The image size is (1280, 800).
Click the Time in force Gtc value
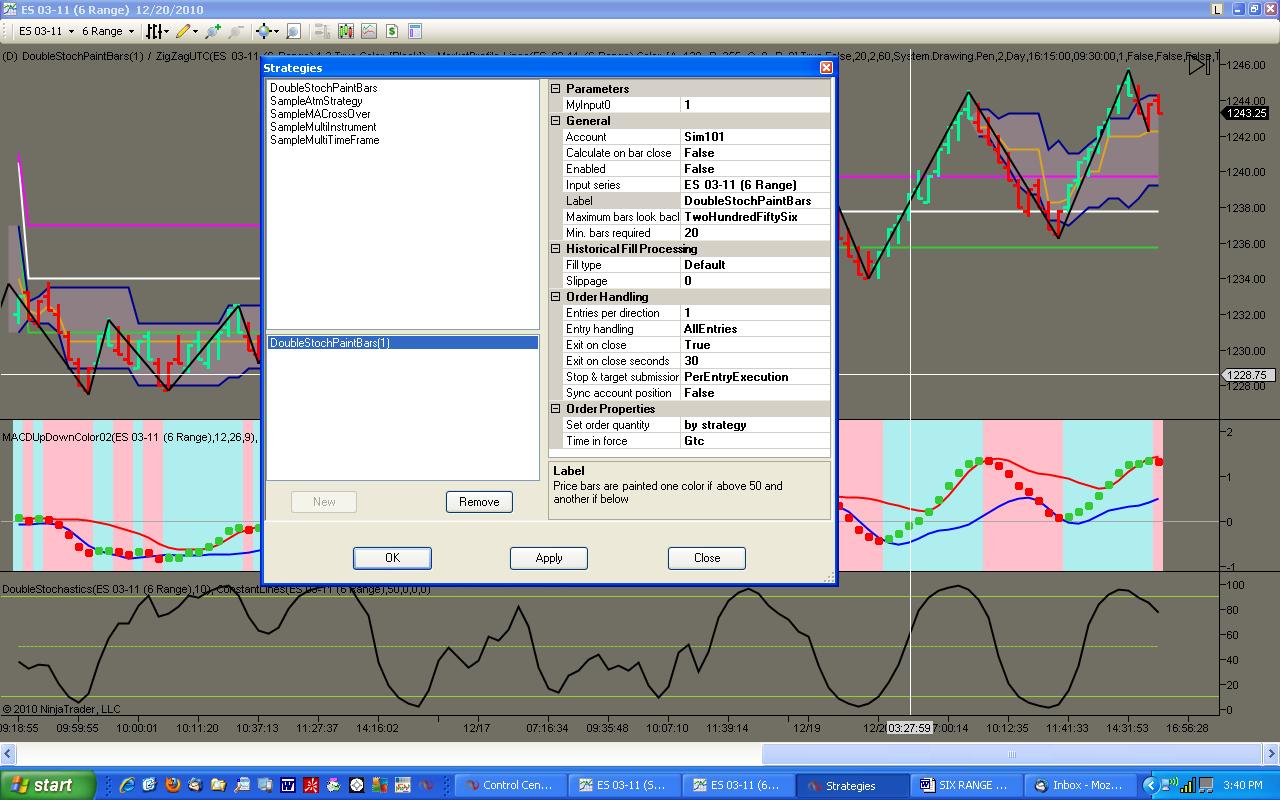[x=755, y=441]
